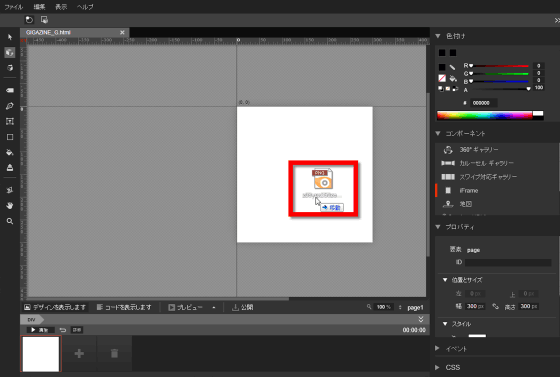This screenshot has width=560, height=377.
Task: Select the Hand pan tool
Action: [x=10, y=206]
